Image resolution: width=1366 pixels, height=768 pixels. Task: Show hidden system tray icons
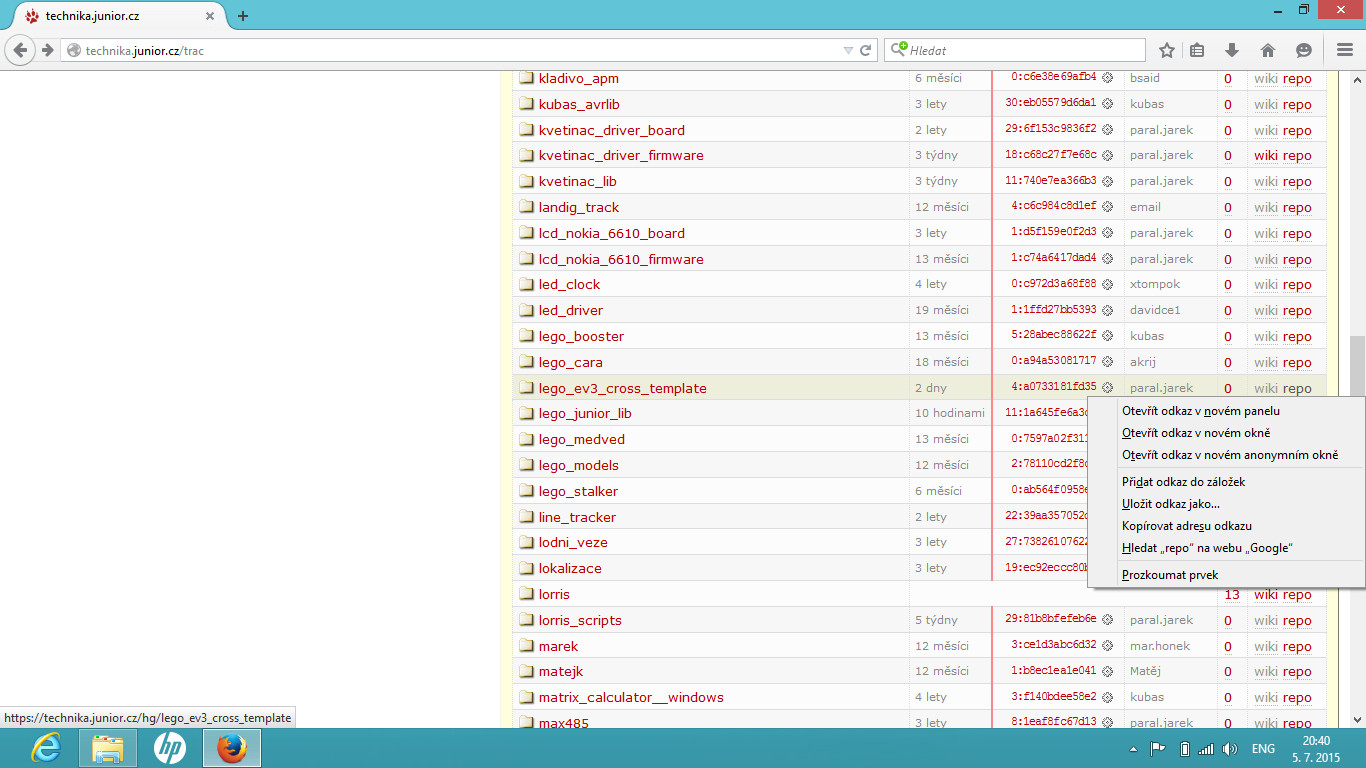(x=1133, y=749)
